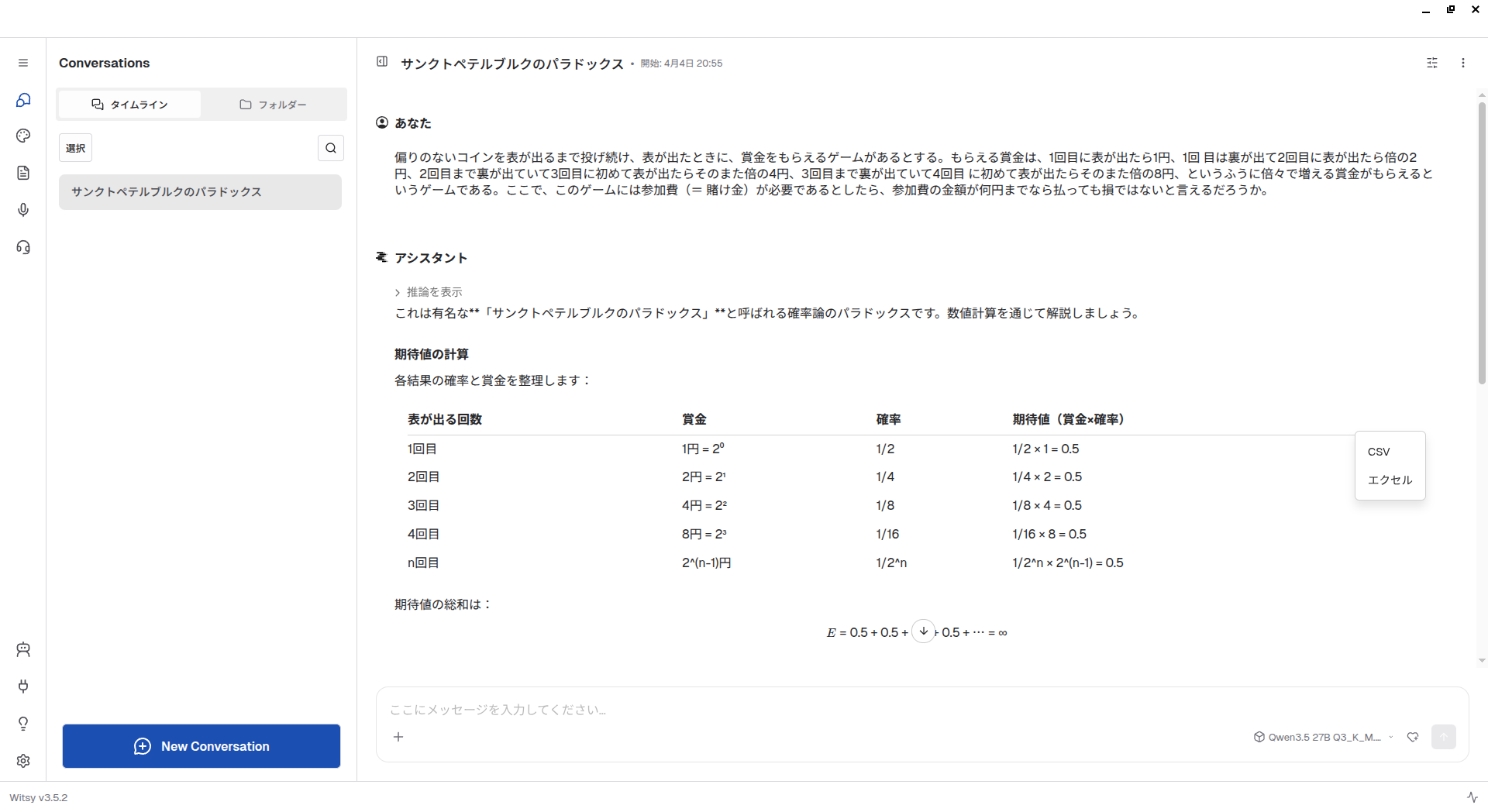Open the design studio palette icon

coord(23,136)
